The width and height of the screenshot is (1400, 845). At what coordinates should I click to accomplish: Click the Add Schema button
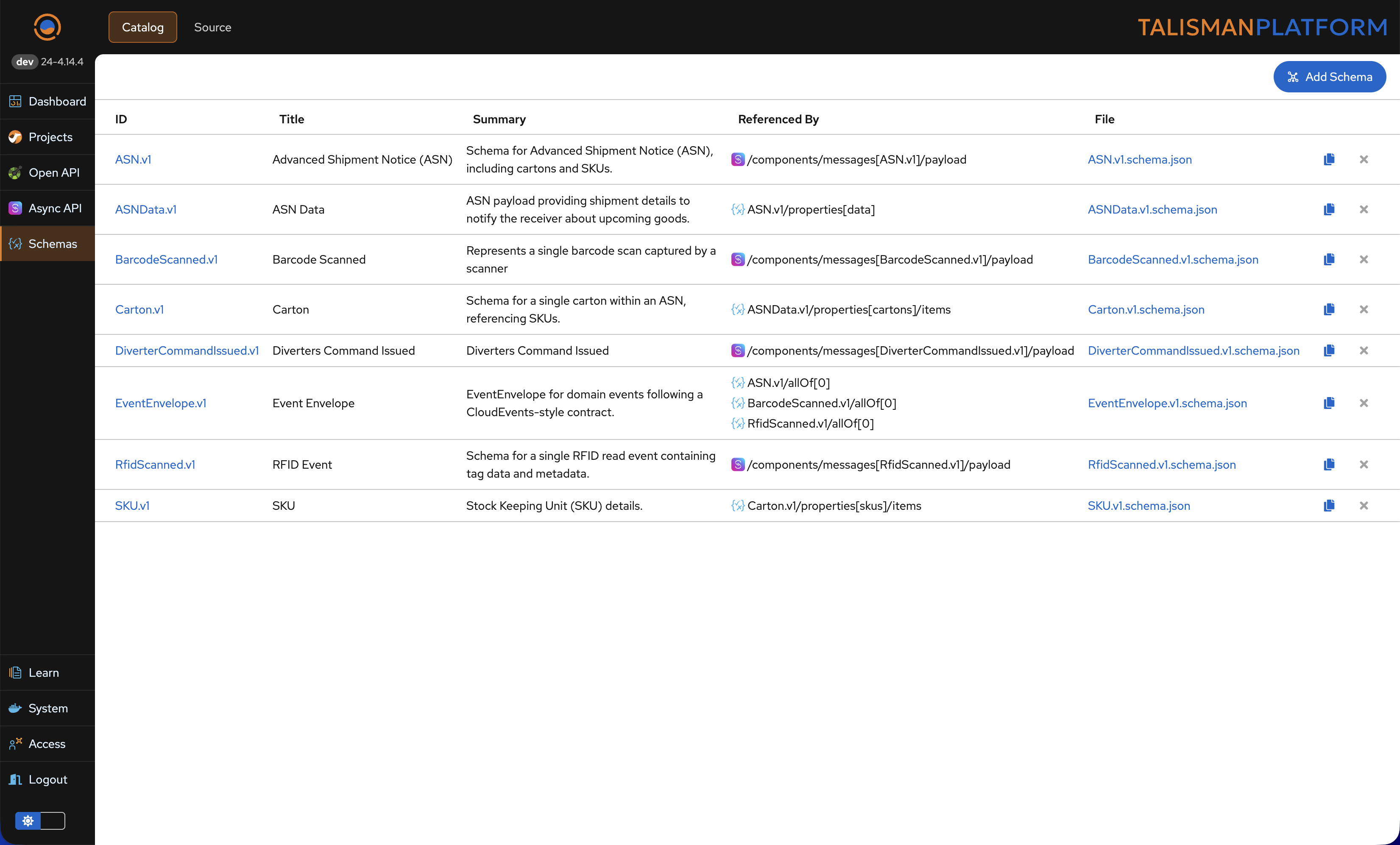1329,77
